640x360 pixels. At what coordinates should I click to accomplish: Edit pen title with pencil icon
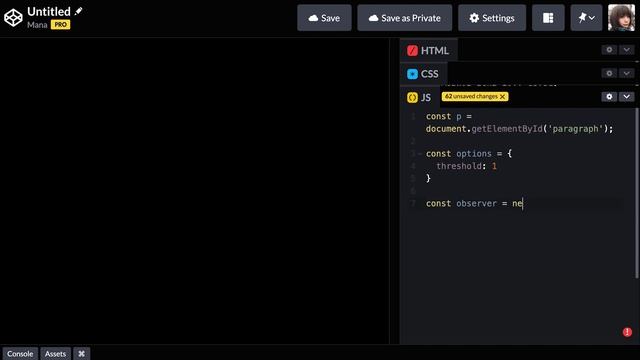click(x=78, y=11)
